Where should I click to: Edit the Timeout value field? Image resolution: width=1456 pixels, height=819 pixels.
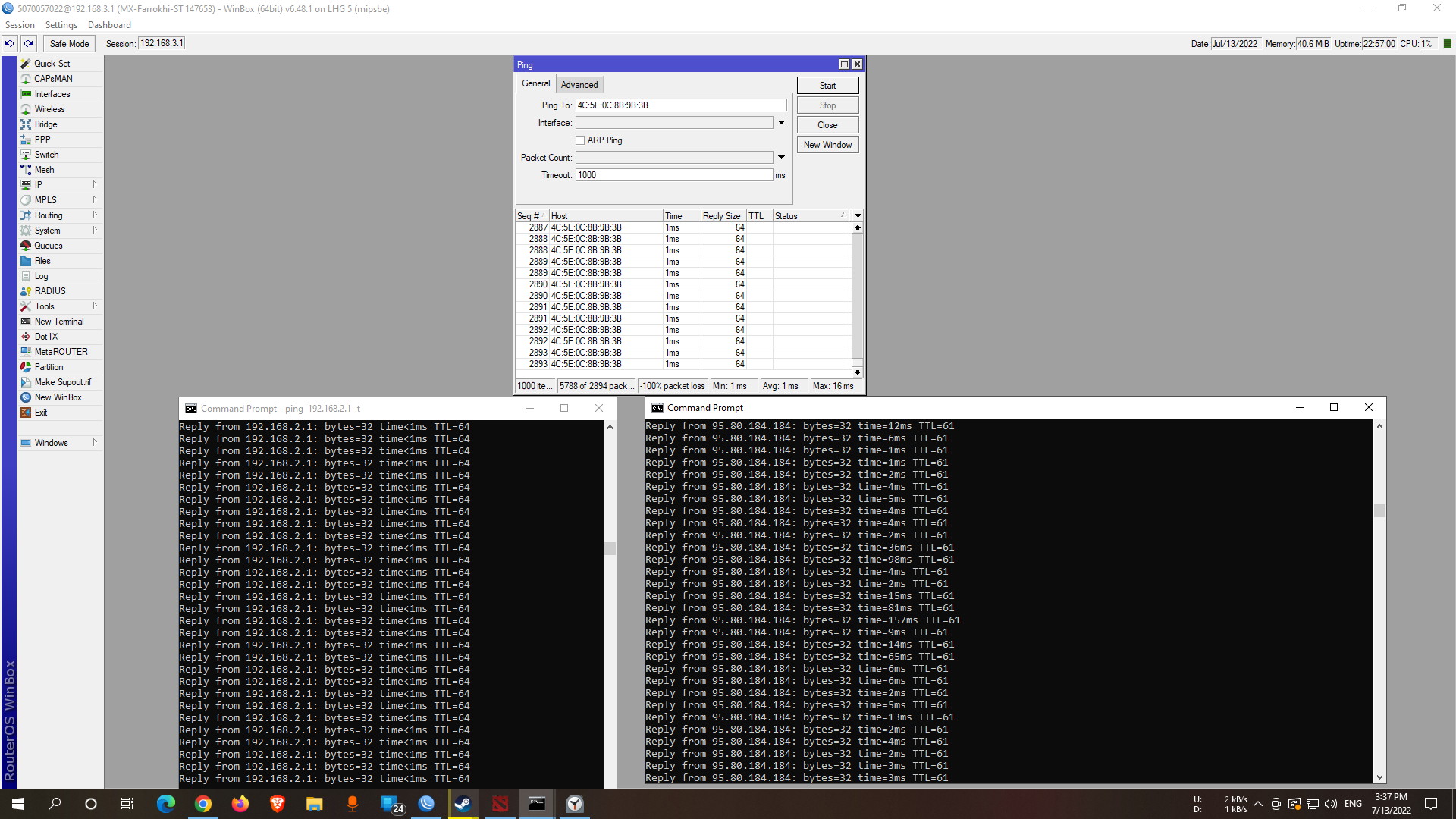pos(673,174)
